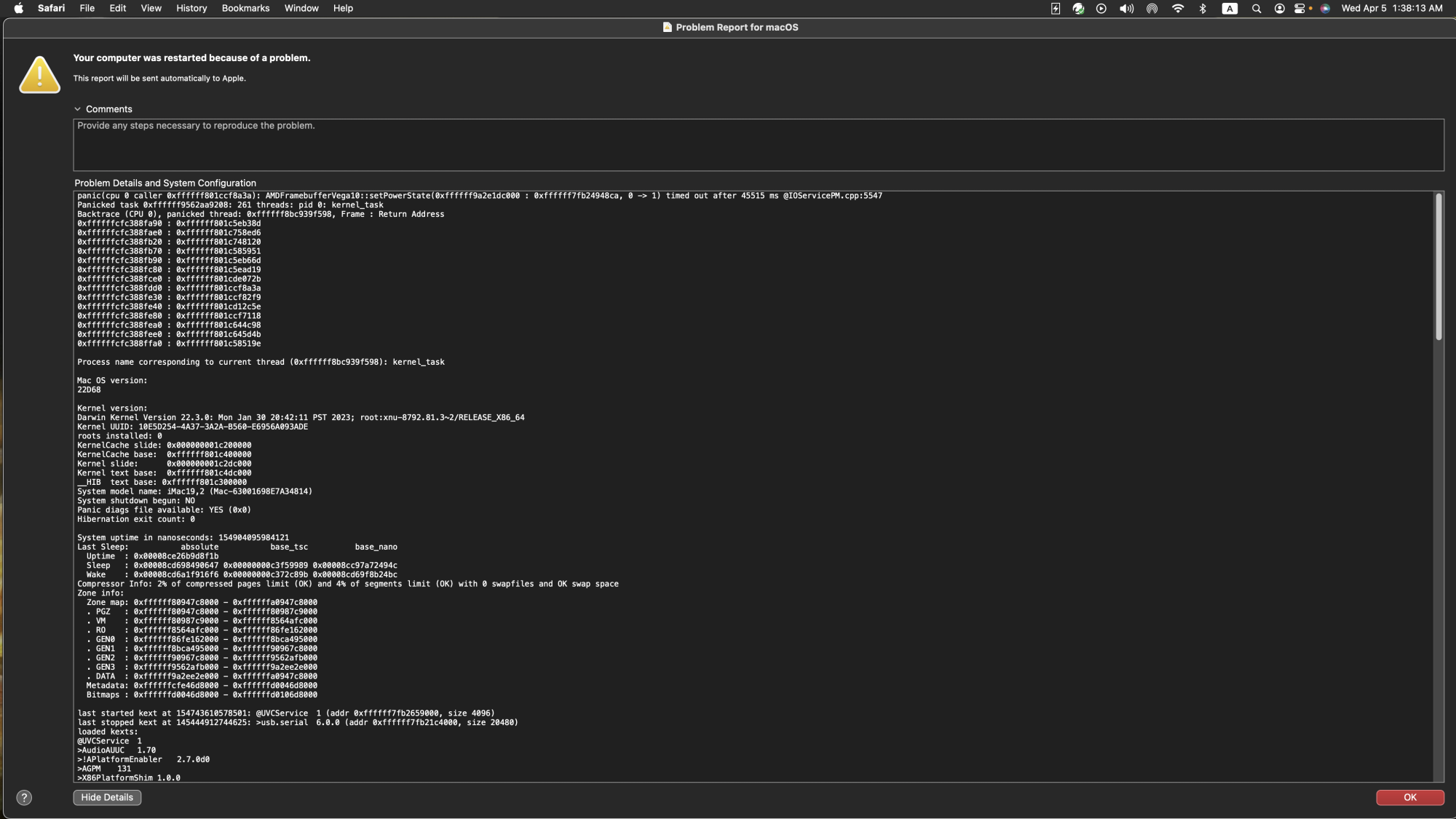Click the Hide Details button

(107, 797)
